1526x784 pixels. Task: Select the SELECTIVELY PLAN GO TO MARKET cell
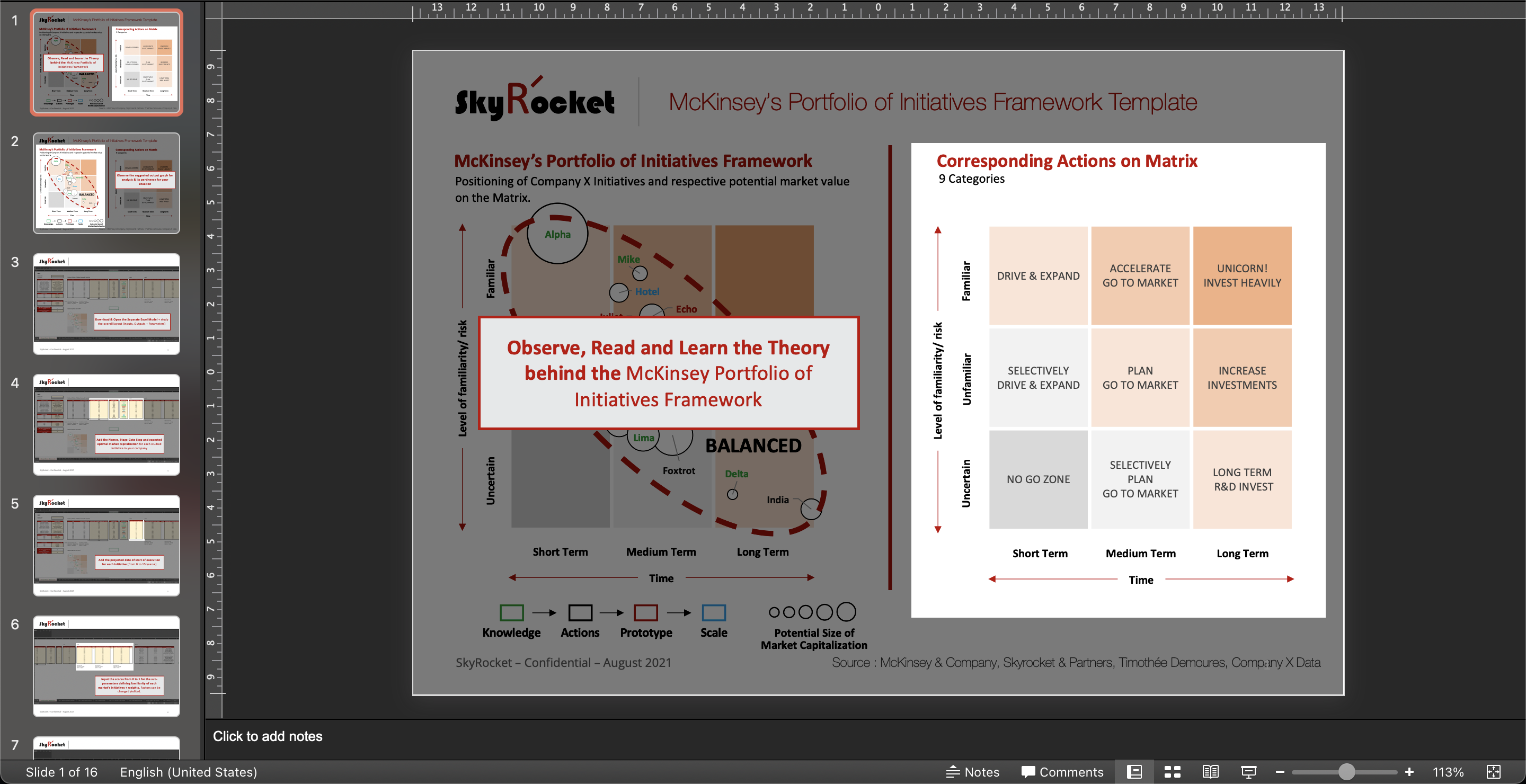point(1140,479)
